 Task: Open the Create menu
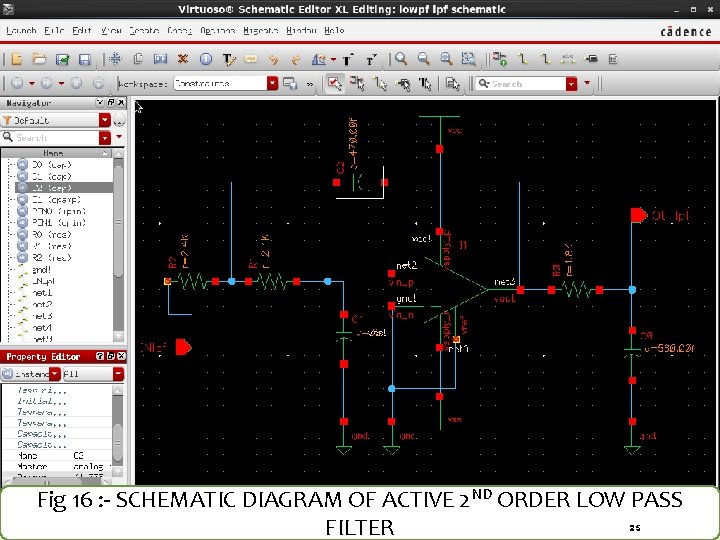144,31
